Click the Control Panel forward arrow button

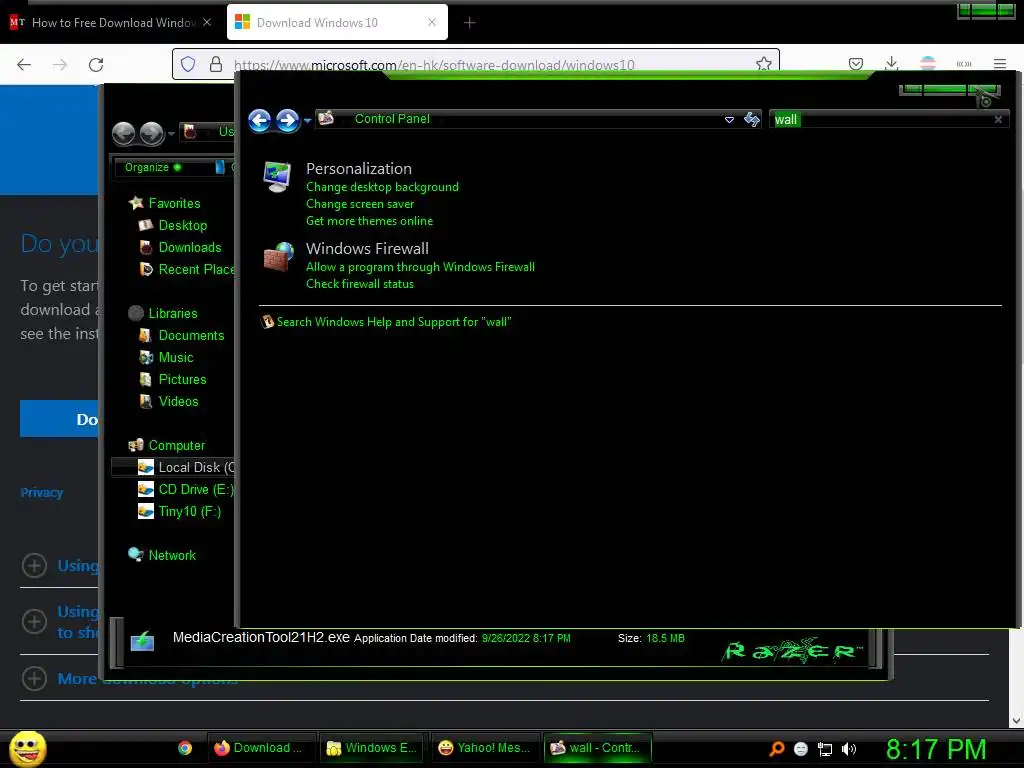click(x=287, y=120)
